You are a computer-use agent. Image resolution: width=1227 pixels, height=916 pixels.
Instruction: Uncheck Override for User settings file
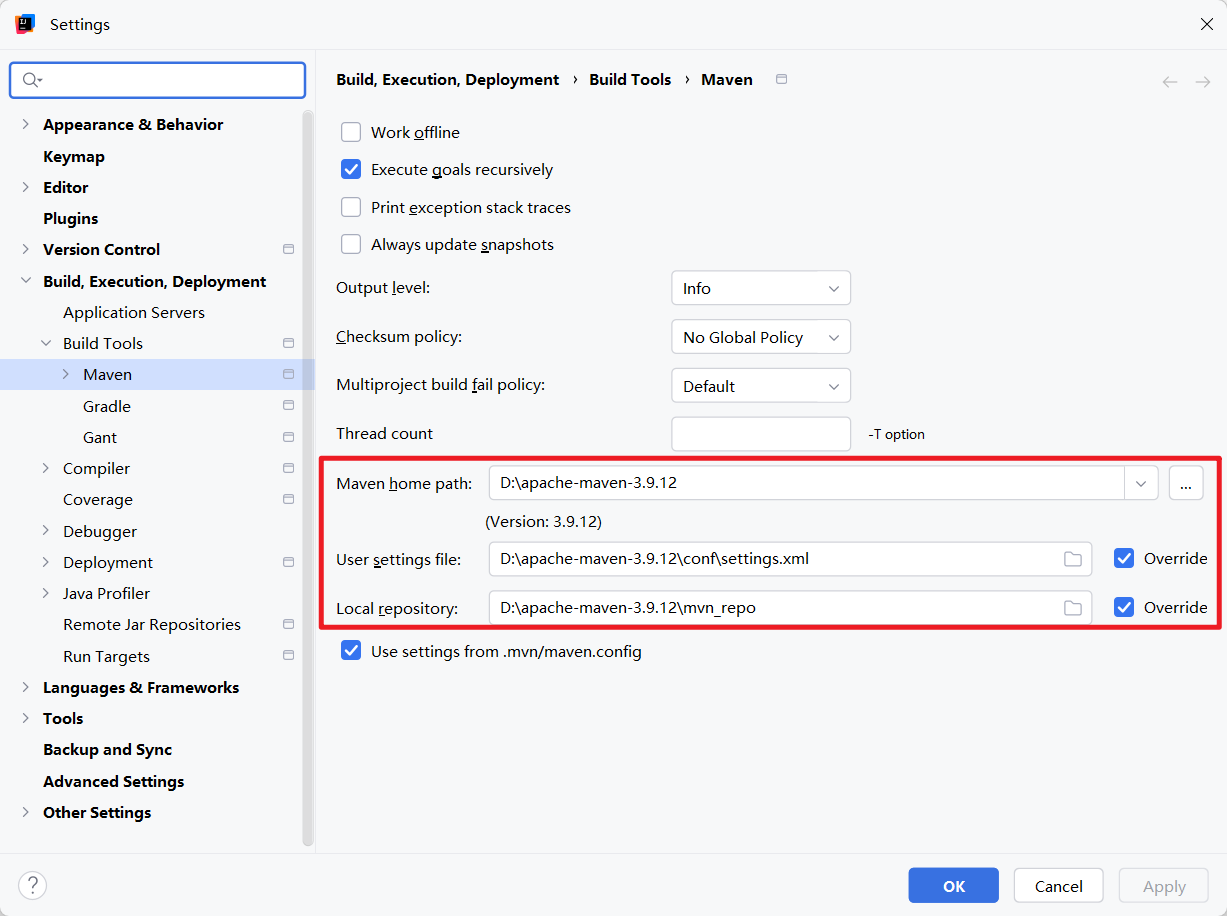tap(1124, 558)
